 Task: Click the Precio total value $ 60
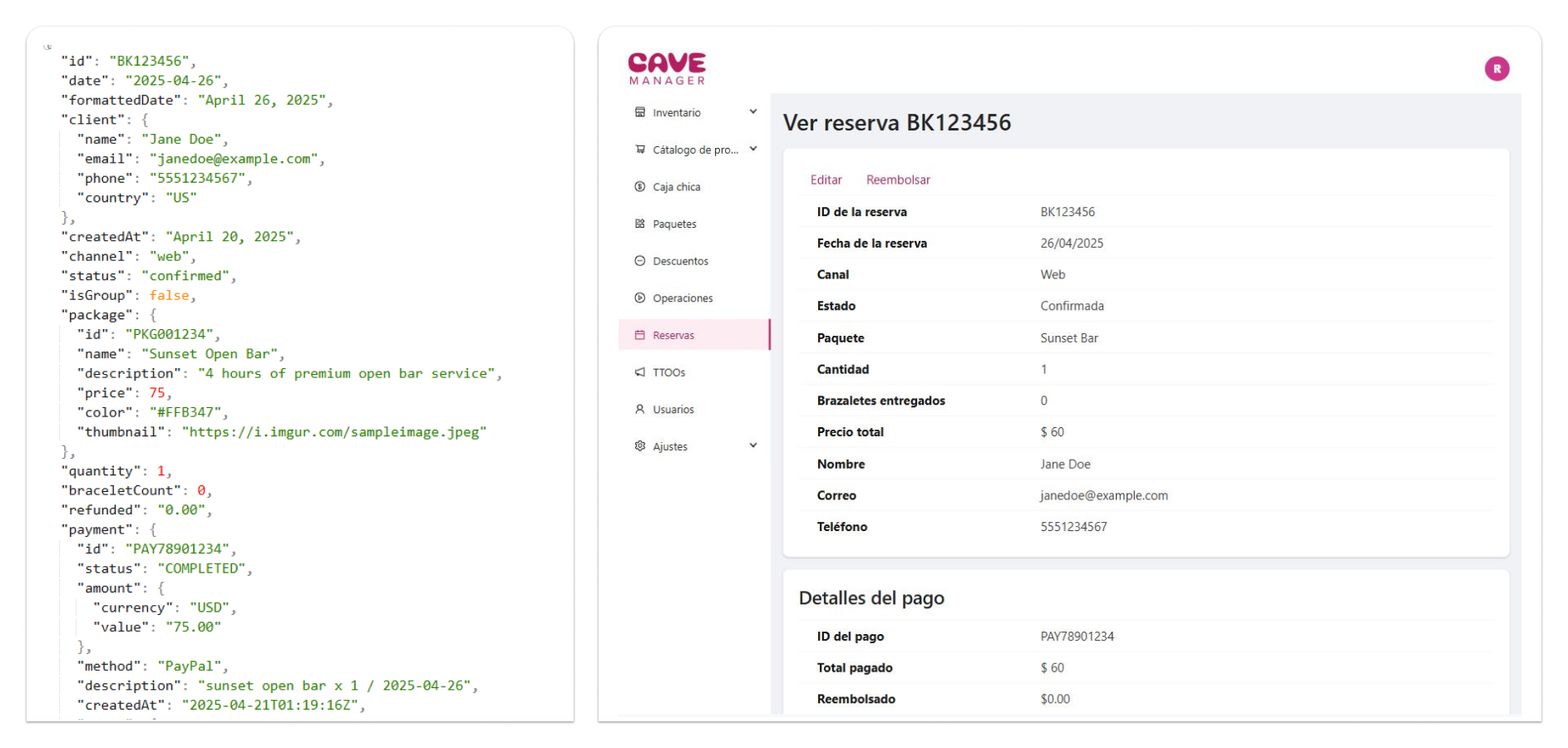click(1052, 432)
